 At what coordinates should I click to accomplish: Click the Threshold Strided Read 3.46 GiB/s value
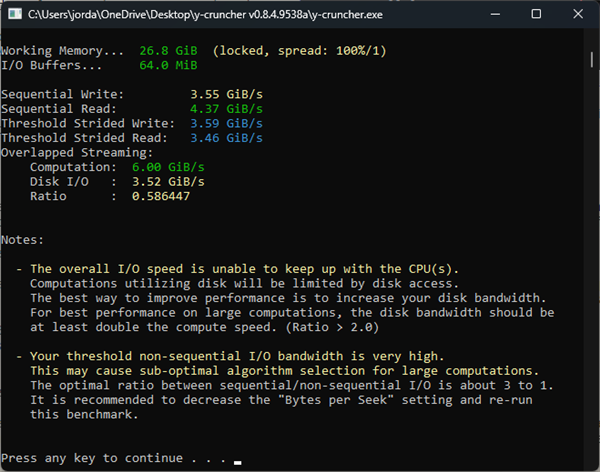(227, 138)
